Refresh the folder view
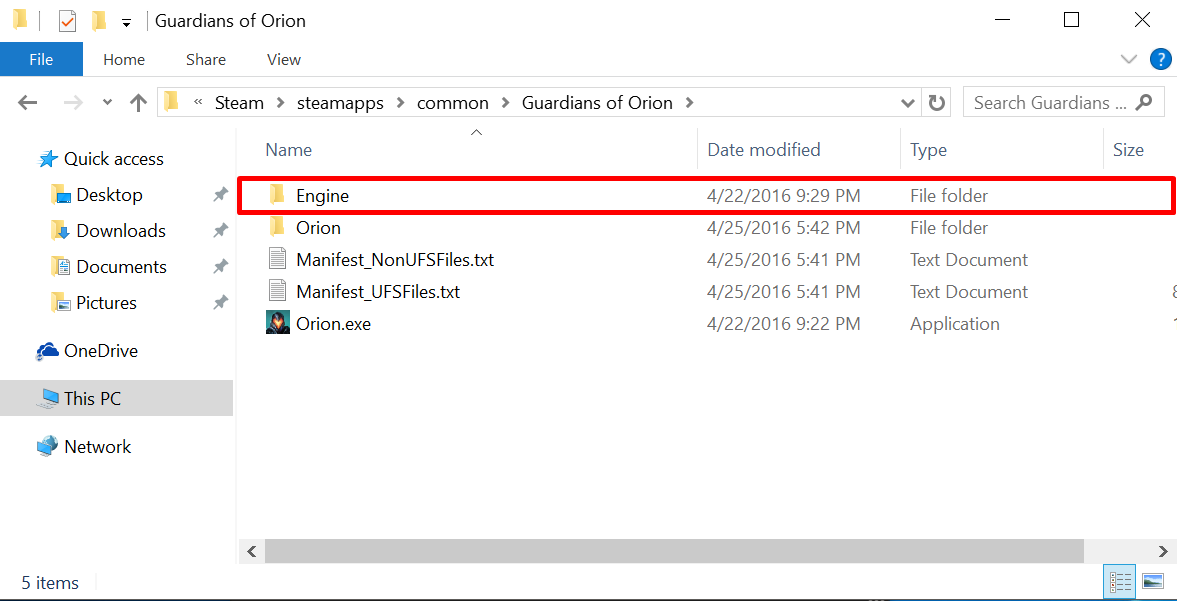This screenshot has width=1177, height=601. coord(936,103)
